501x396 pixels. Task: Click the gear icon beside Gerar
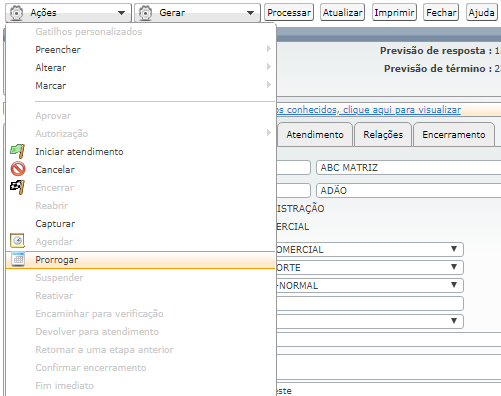[145, 13]
